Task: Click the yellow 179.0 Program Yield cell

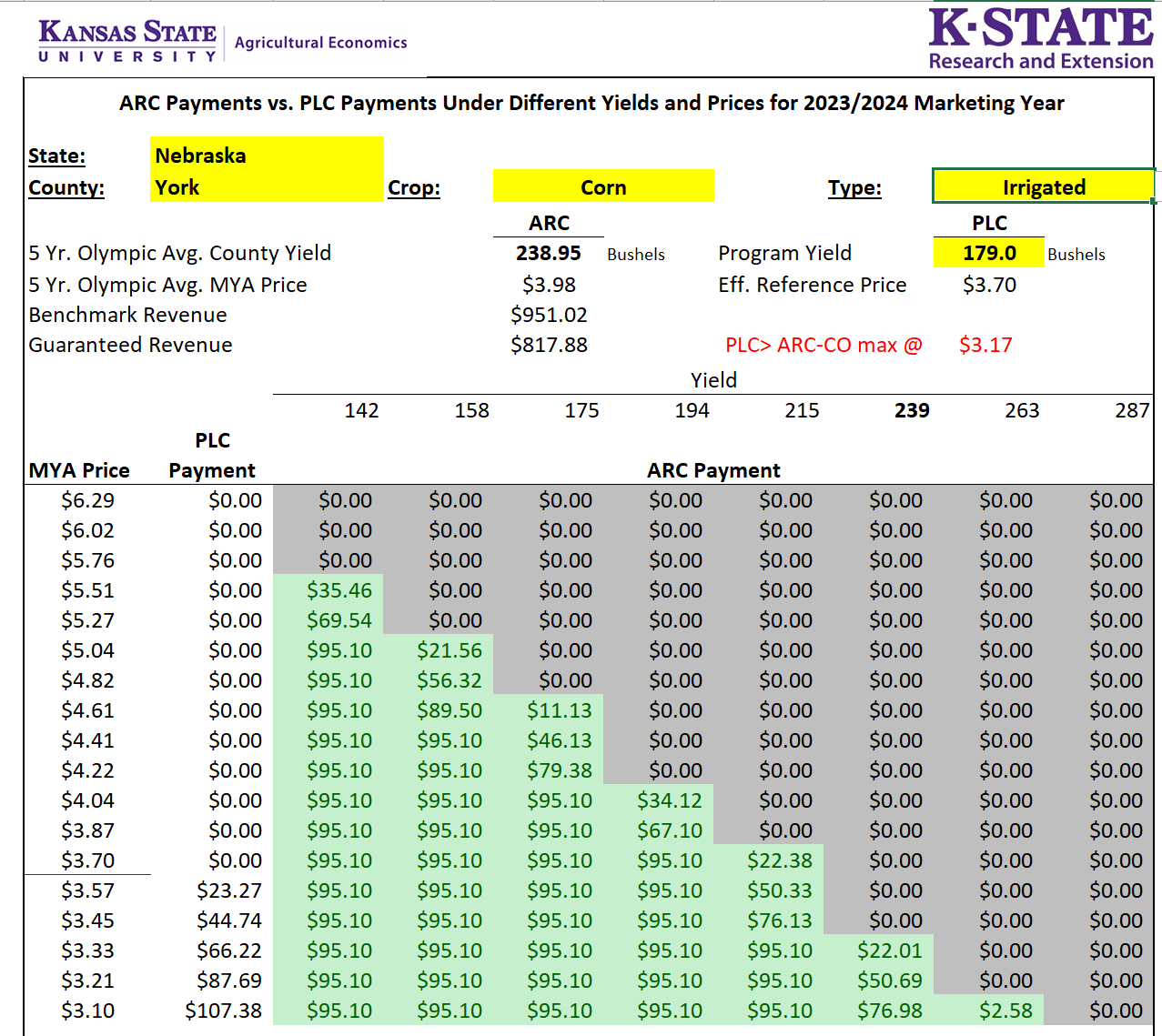Action: click(988, 253)
